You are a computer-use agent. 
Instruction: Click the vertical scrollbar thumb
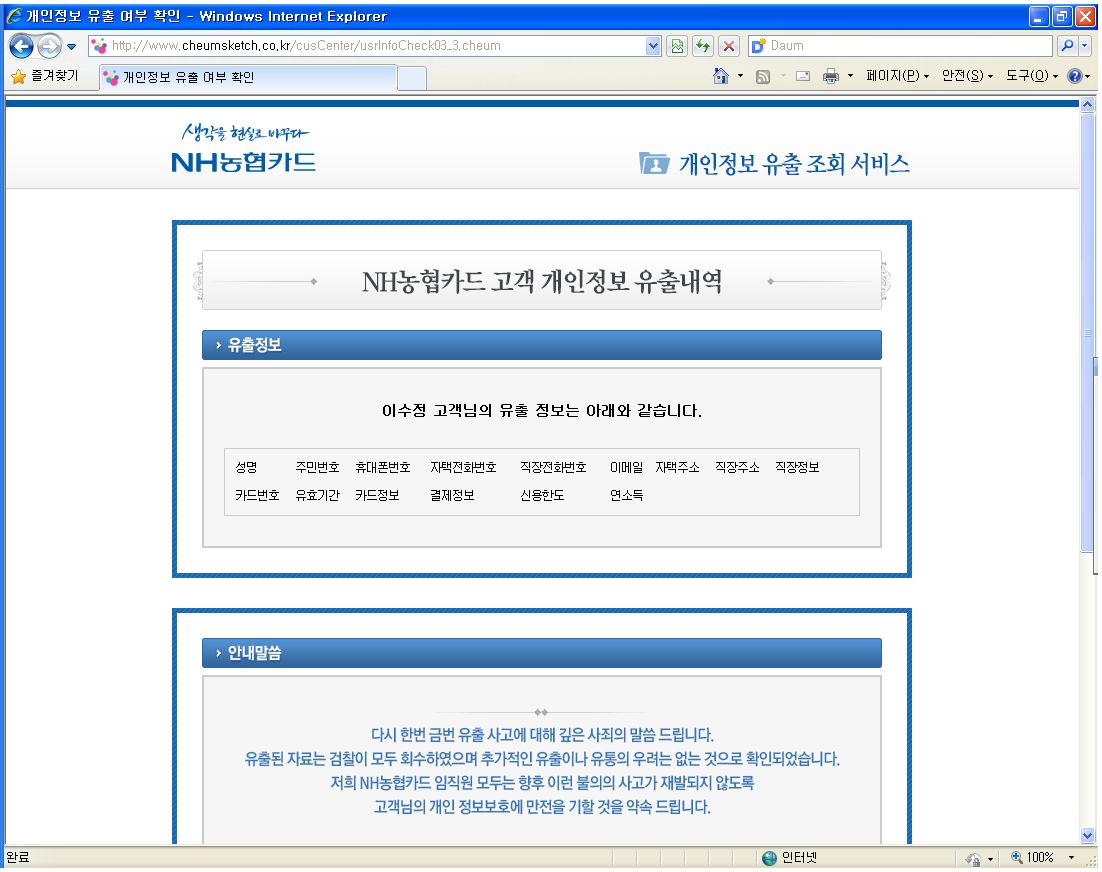coord(1087,333)
